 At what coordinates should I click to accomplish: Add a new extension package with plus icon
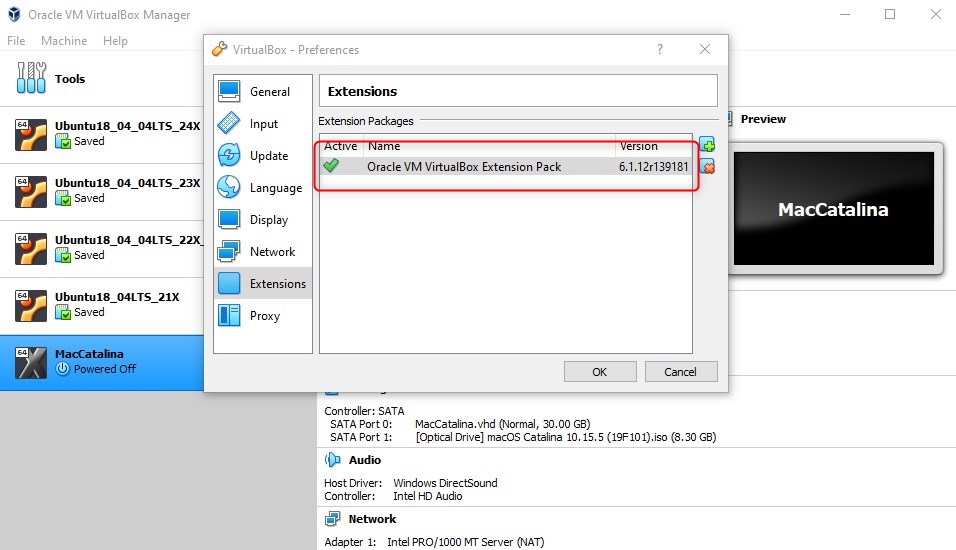(707, 145)
